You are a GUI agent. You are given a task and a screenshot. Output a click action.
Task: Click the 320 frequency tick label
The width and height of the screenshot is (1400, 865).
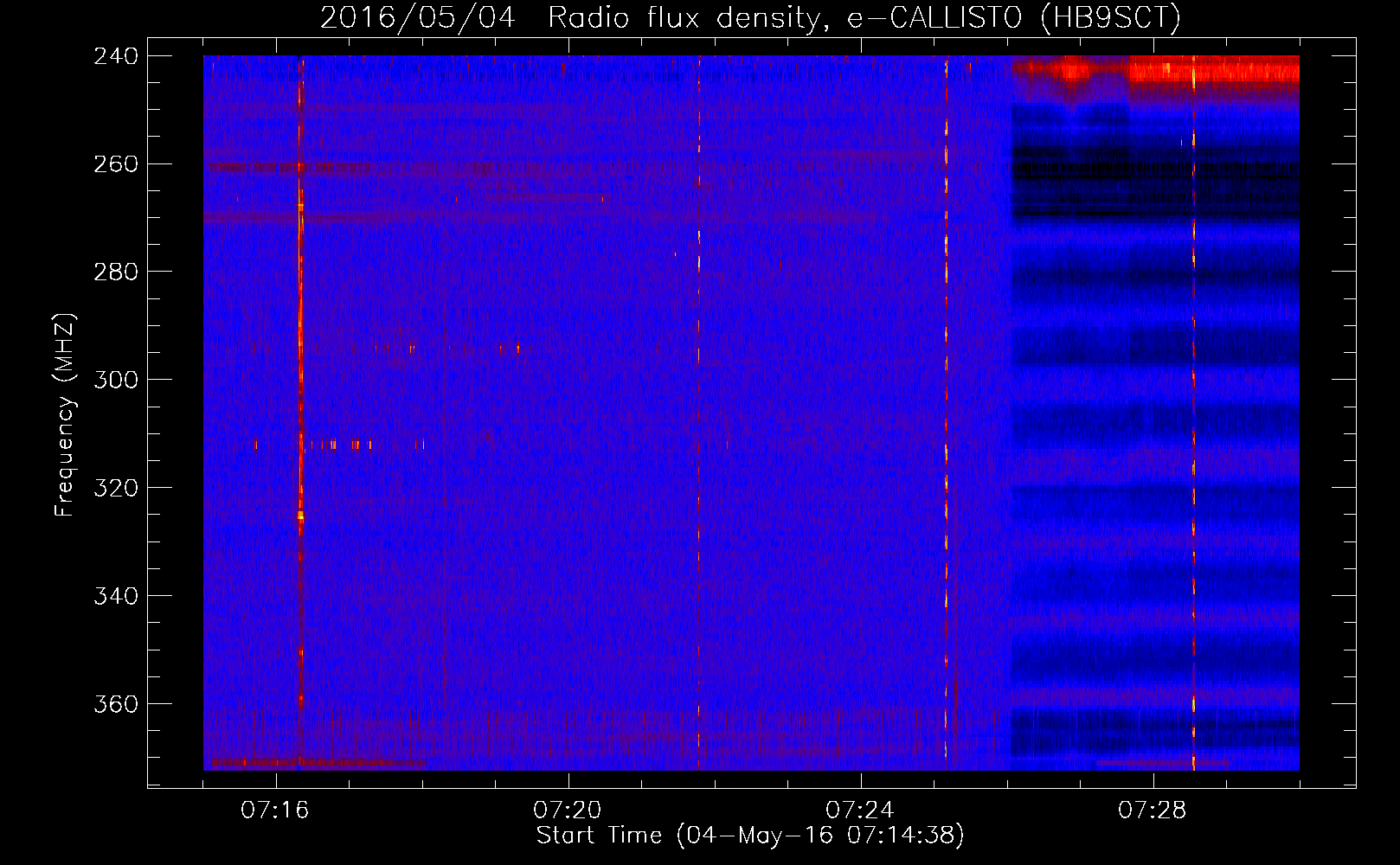coord(116,489)
